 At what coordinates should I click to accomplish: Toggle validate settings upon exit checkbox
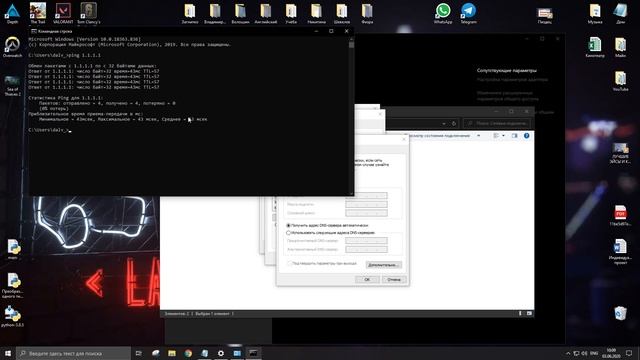(x=289, y=263)
